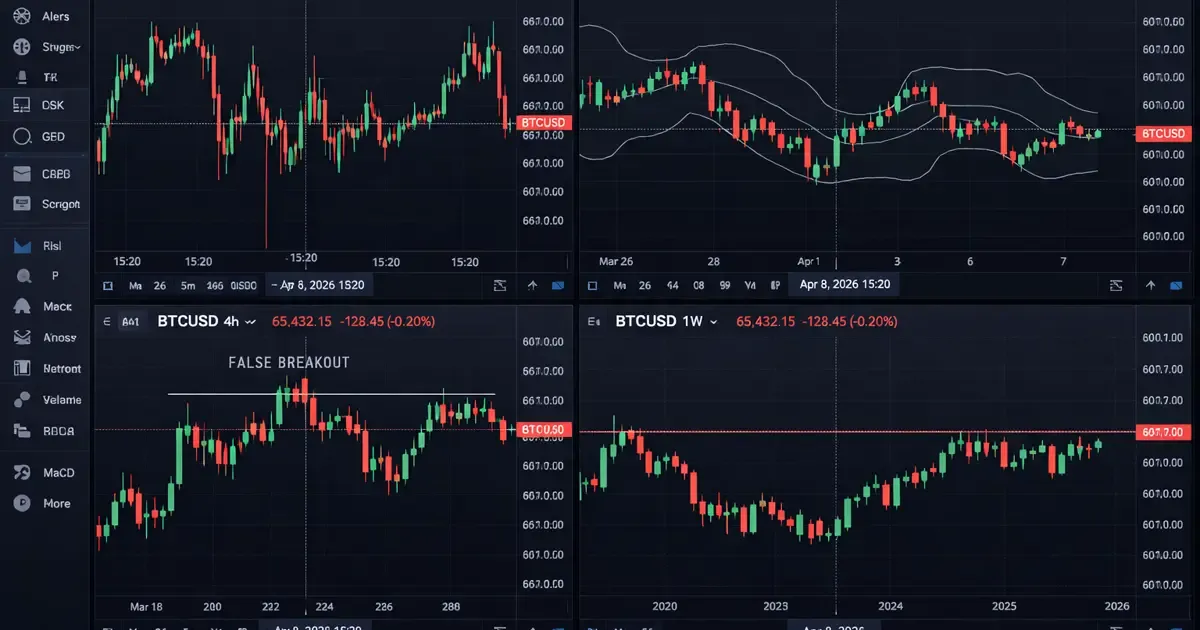
Task: Click up-arrow icon below top-left chart
Action: coord(532,286)
